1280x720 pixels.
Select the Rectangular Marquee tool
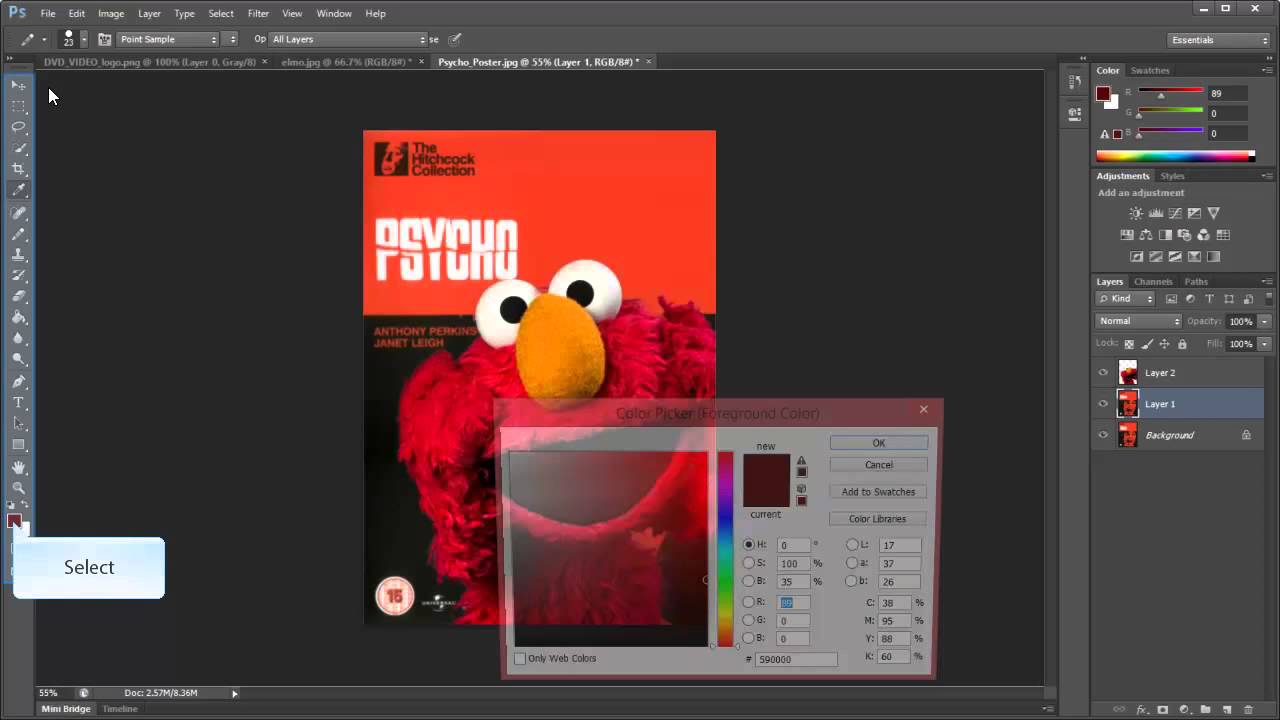point(18,106)
